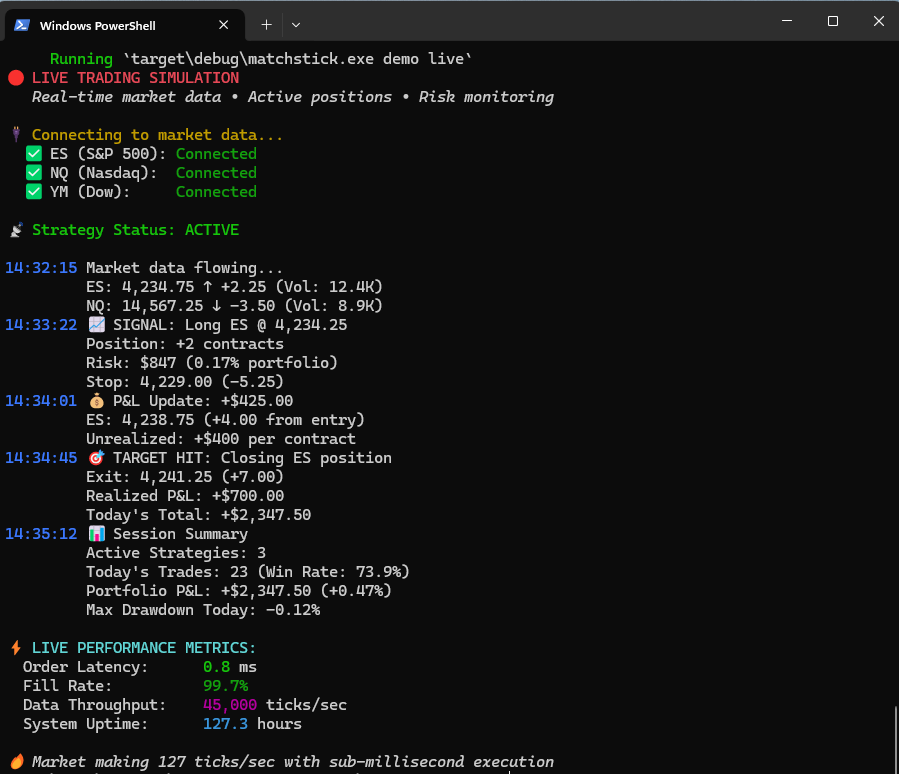Image resolution: width=899 pixels, height=774 pixels.
Task: Click the chart icon beside SIGNAL Long ES
Action: [x=97, y=324]
